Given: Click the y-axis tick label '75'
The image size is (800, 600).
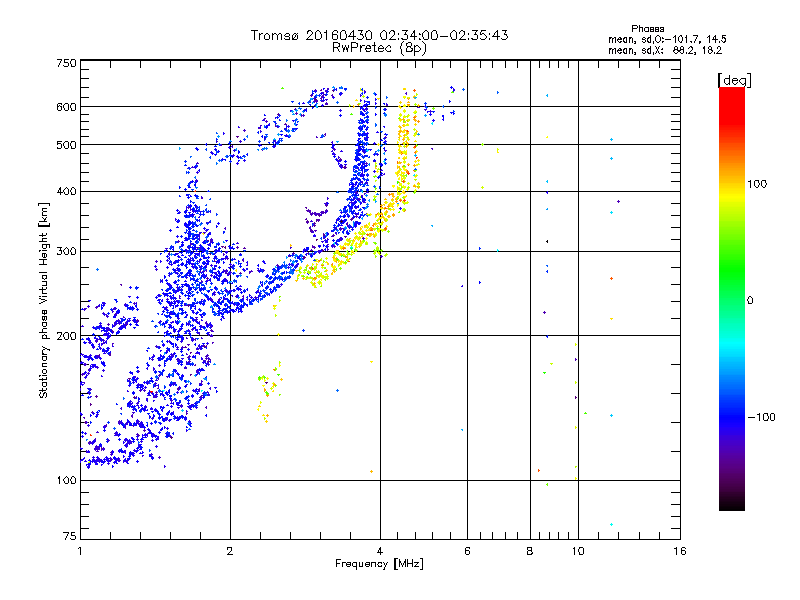Looking at the screenshot, I should (x=70, y=536).
